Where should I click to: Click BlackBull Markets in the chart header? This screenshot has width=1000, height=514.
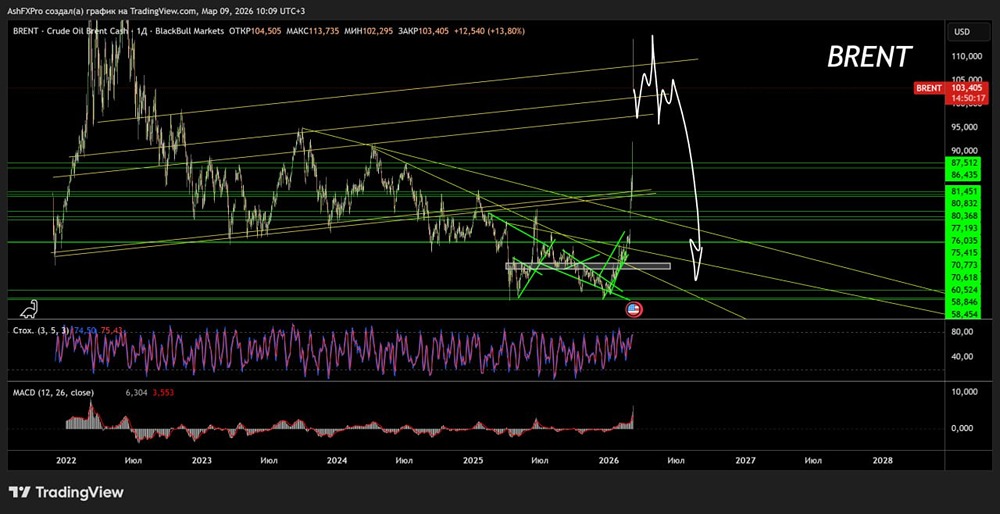pos(190,31)
